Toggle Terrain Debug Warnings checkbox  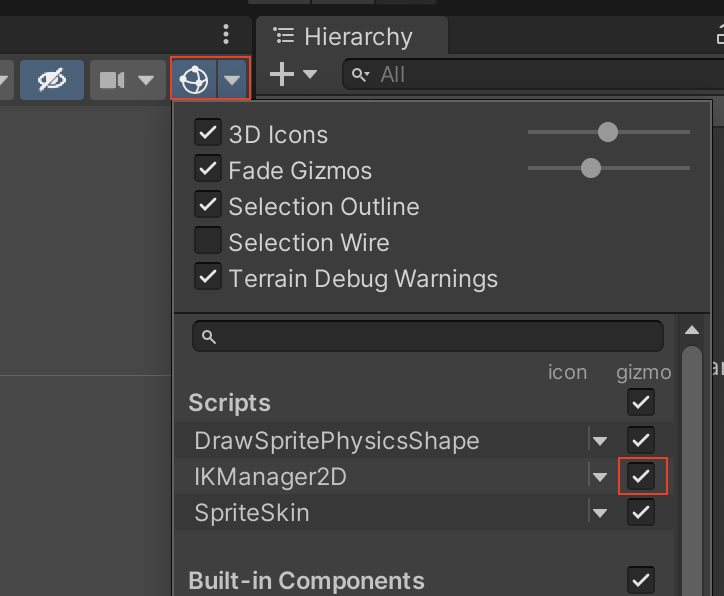click(208, 277)
